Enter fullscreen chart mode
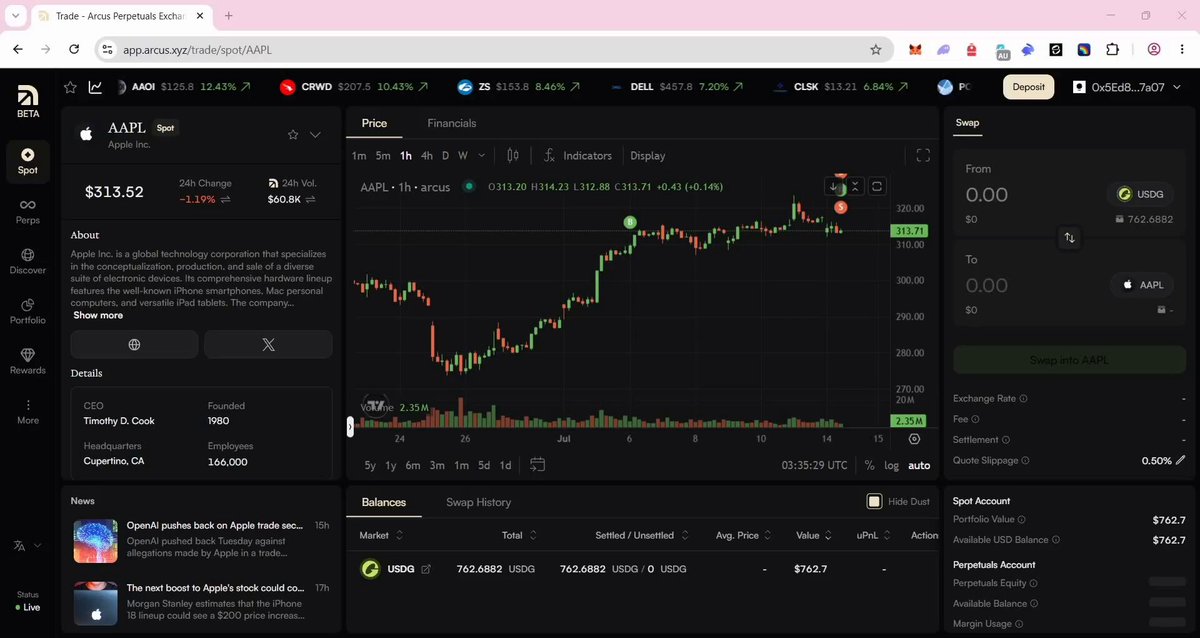1200x638 pixels. coord(923,155)
